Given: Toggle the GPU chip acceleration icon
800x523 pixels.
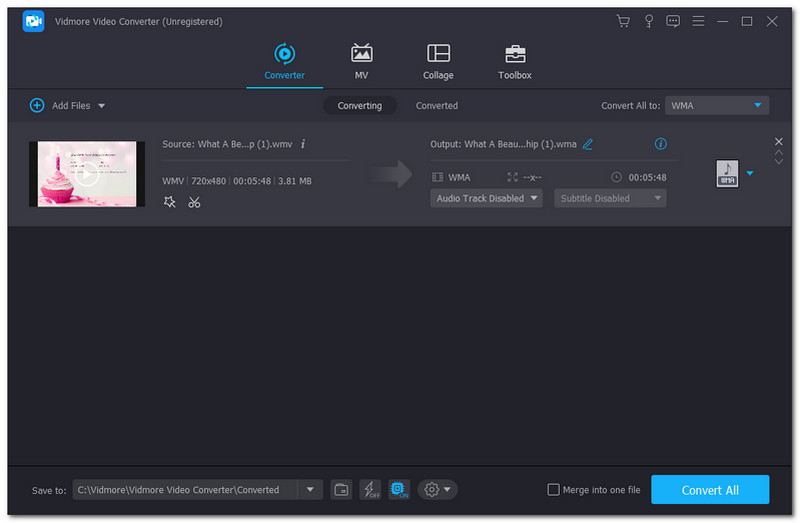Looking at the screenshot, I should click(x=399, y=489).
